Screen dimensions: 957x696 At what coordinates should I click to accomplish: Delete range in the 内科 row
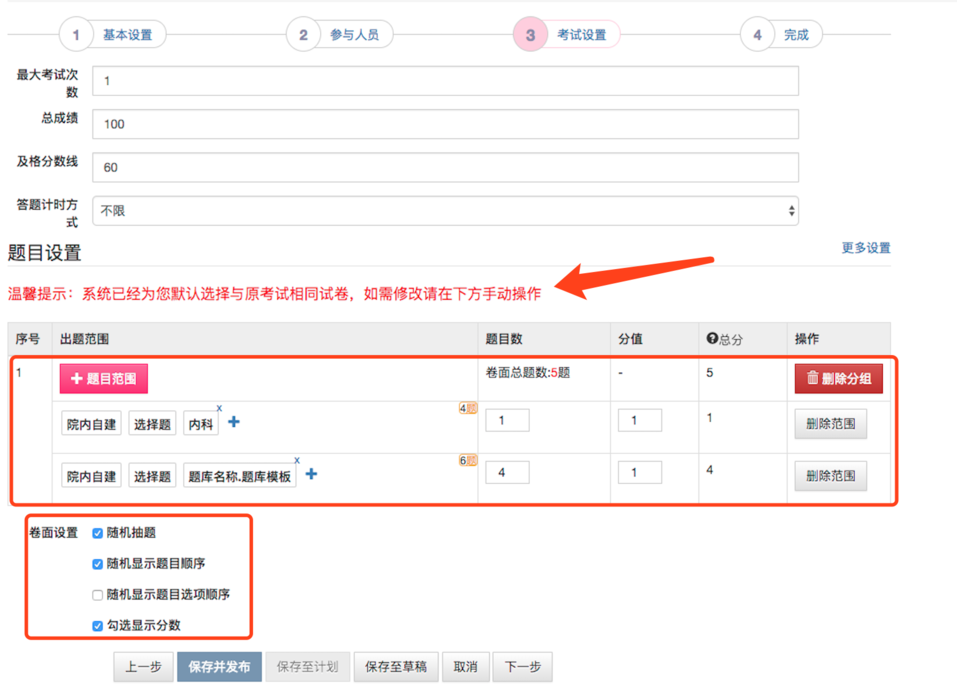[831, 424]
